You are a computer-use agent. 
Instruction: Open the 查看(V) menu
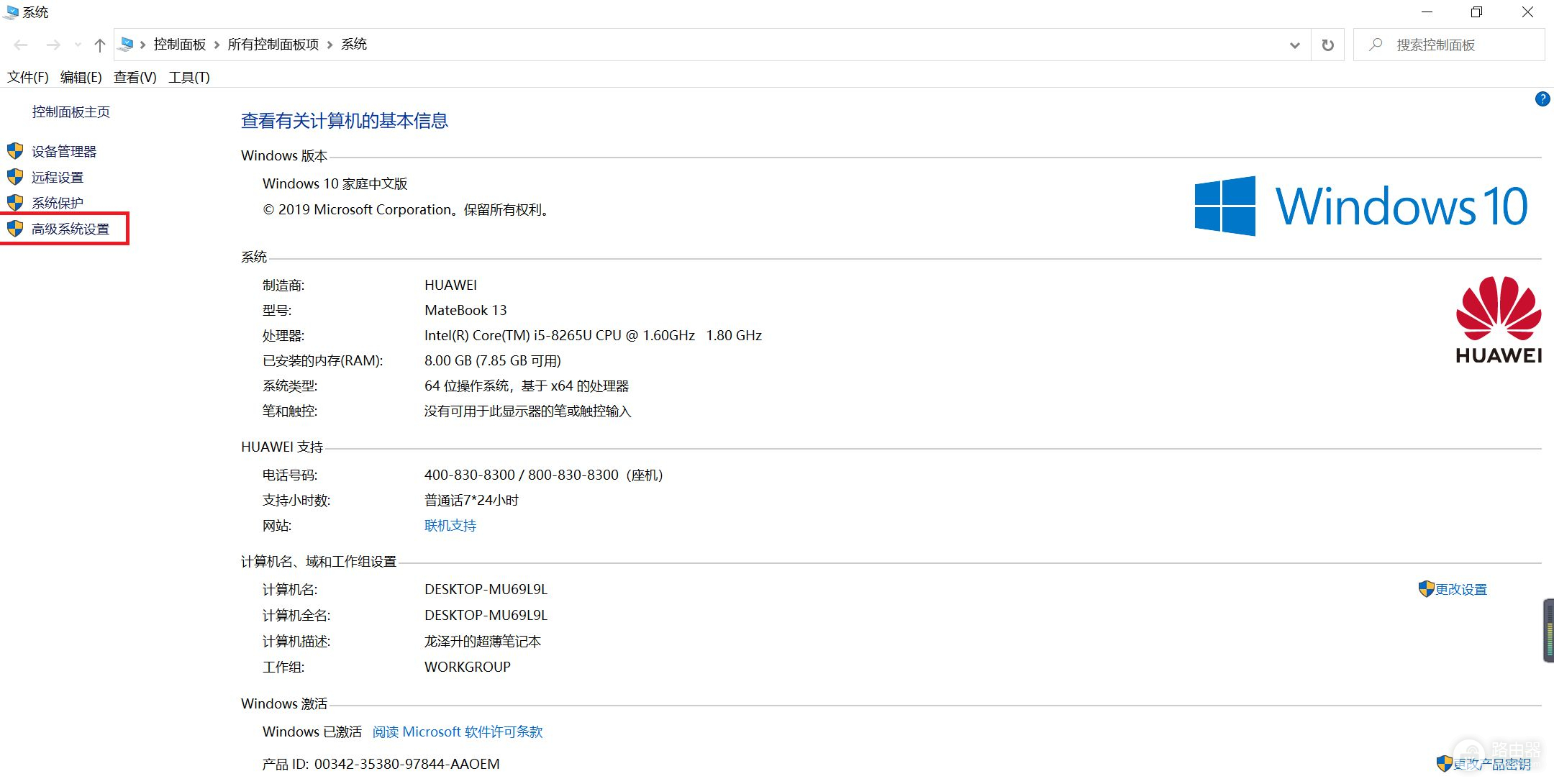pos(135,77)
